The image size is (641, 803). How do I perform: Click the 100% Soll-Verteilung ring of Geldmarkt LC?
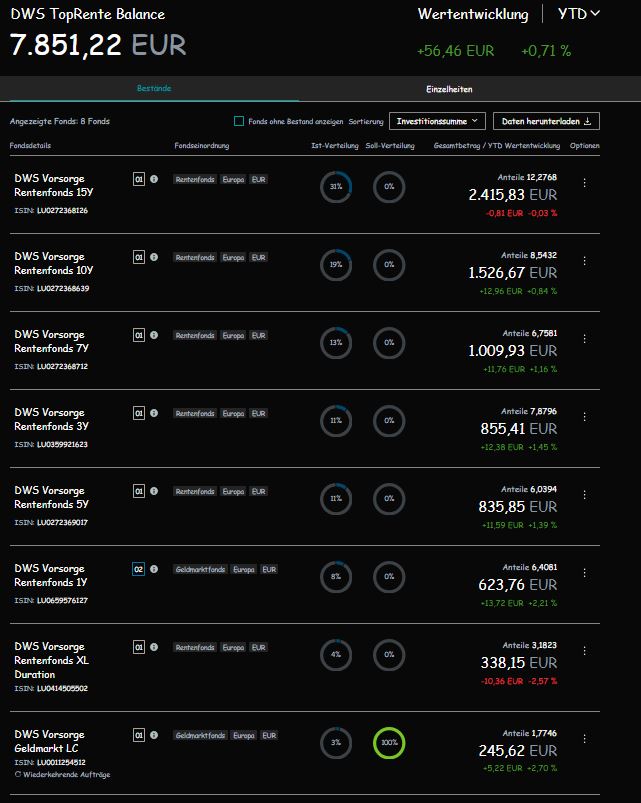click(x=389, y=743)
